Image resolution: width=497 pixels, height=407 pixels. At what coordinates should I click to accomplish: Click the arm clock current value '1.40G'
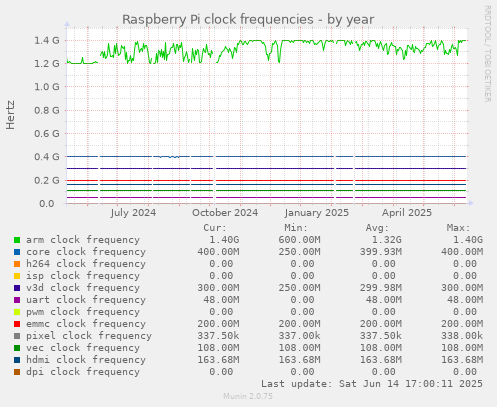[x=224, y=240]
